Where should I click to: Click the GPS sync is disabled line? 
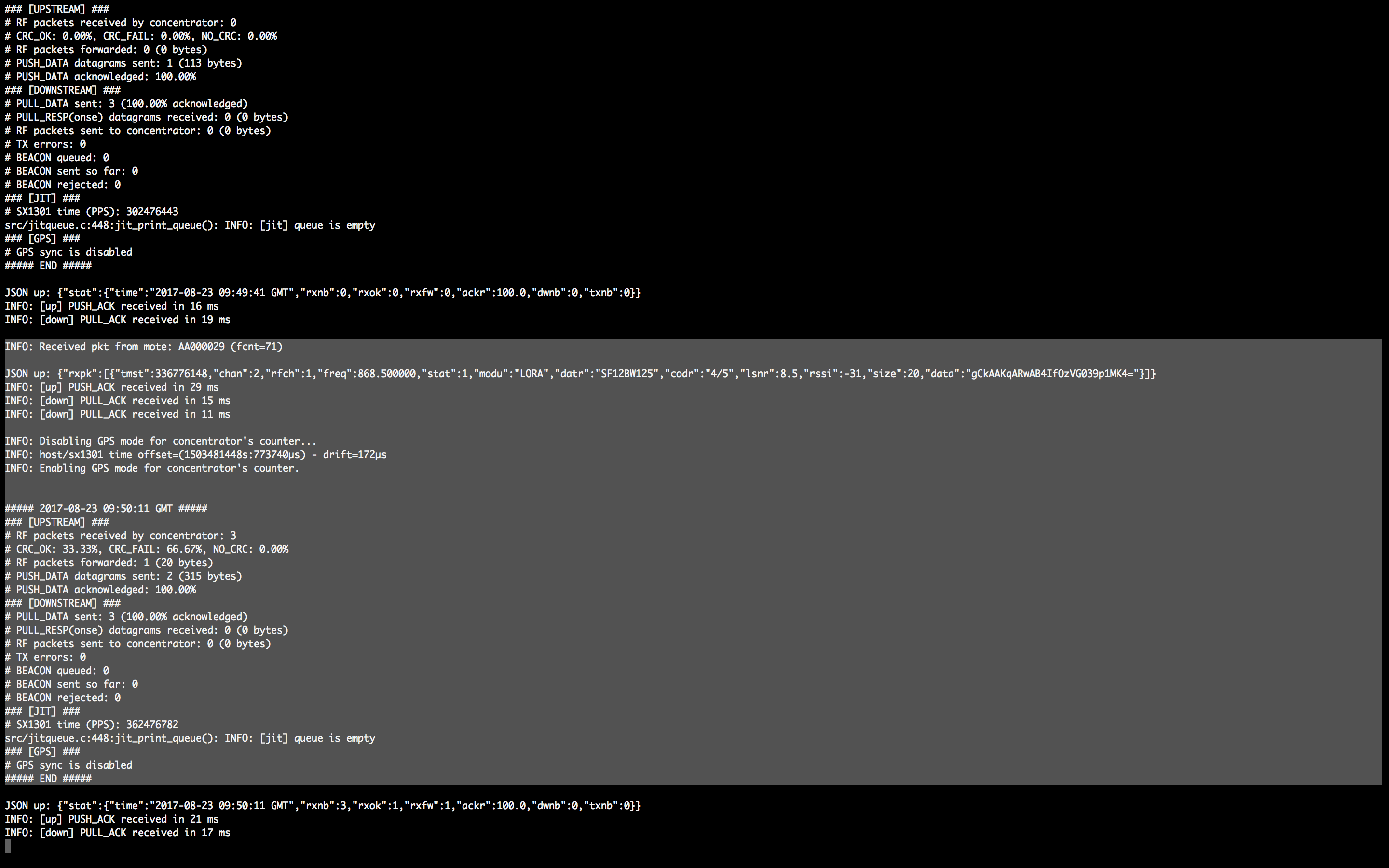point(68,765)
